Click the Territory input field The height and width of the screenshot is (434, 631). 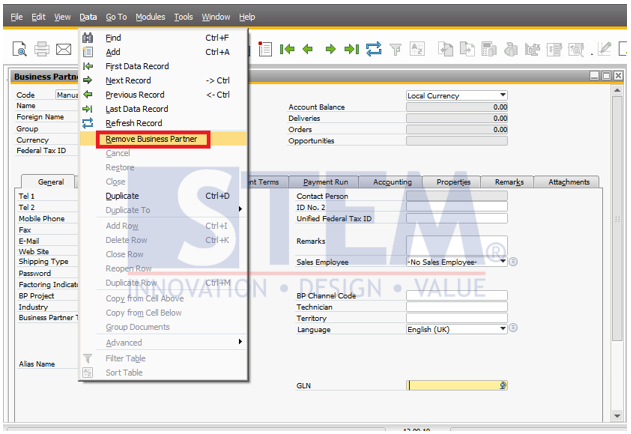[x=457, y=318]
